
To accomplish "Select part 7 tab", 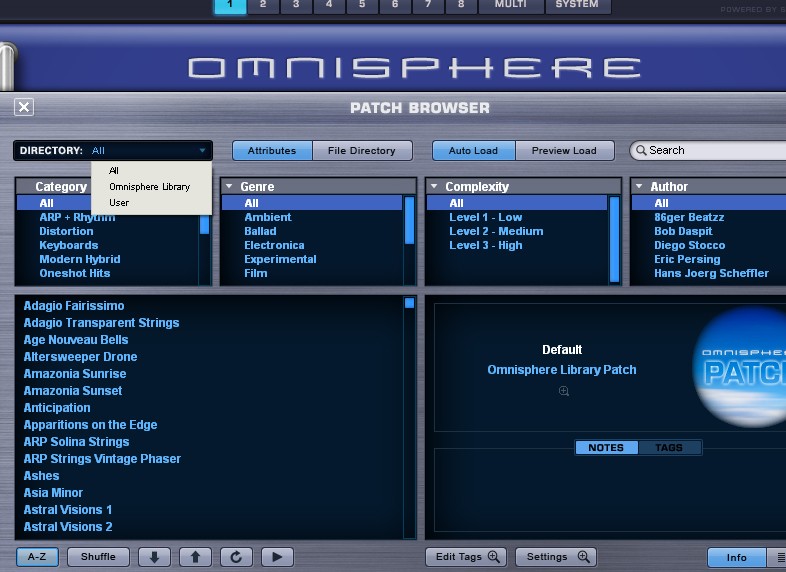I will [x=428, y=6].
